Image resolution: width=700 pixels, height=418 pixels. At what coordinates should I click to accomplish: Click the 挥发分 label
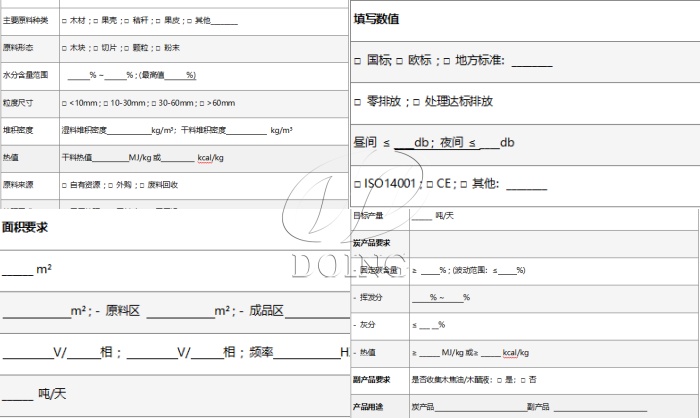[x=371, y=298]
